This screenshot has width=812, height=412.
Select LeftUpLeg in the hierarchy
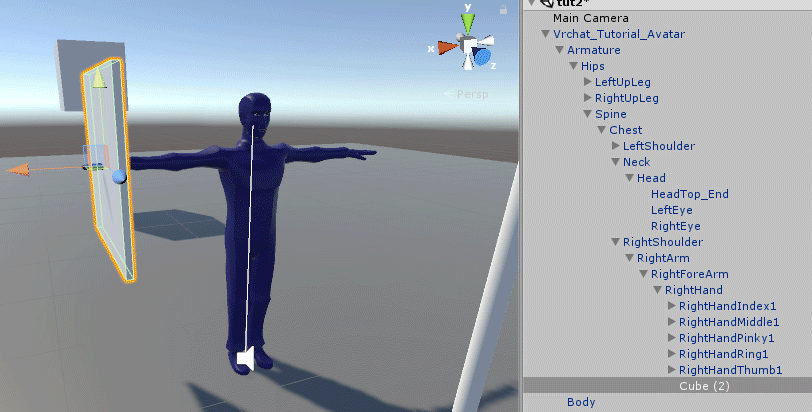[x=622, y=82]
